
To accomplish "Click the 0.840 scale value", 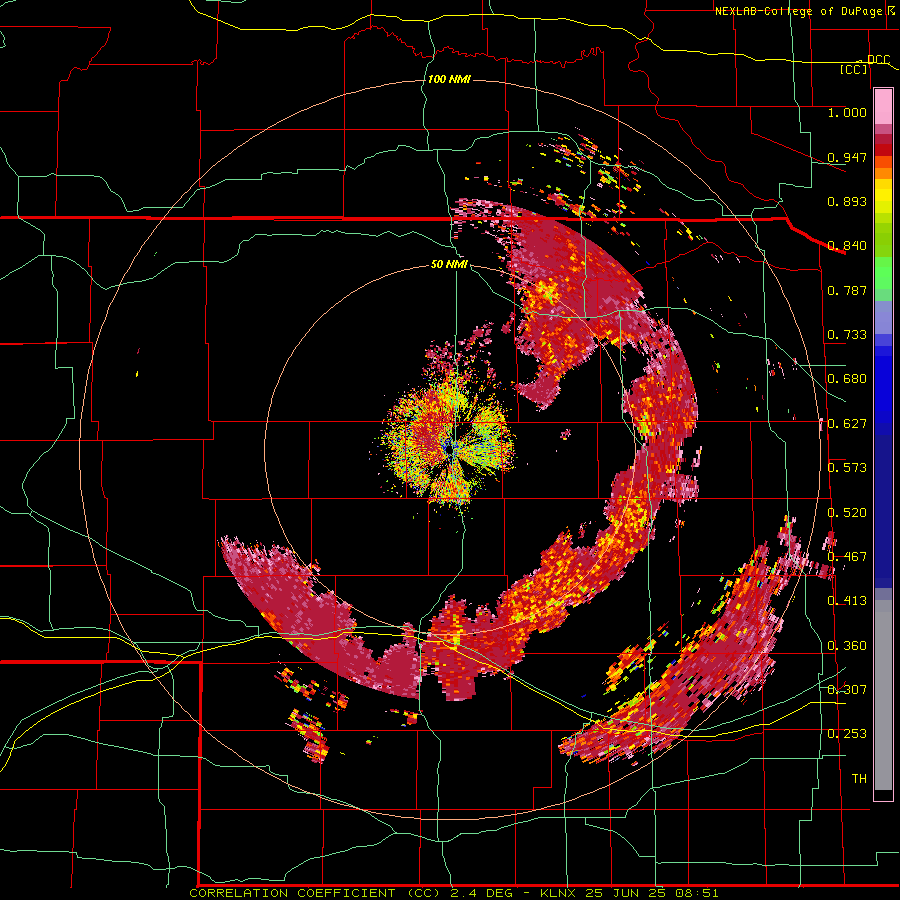I will coord(847,246).
